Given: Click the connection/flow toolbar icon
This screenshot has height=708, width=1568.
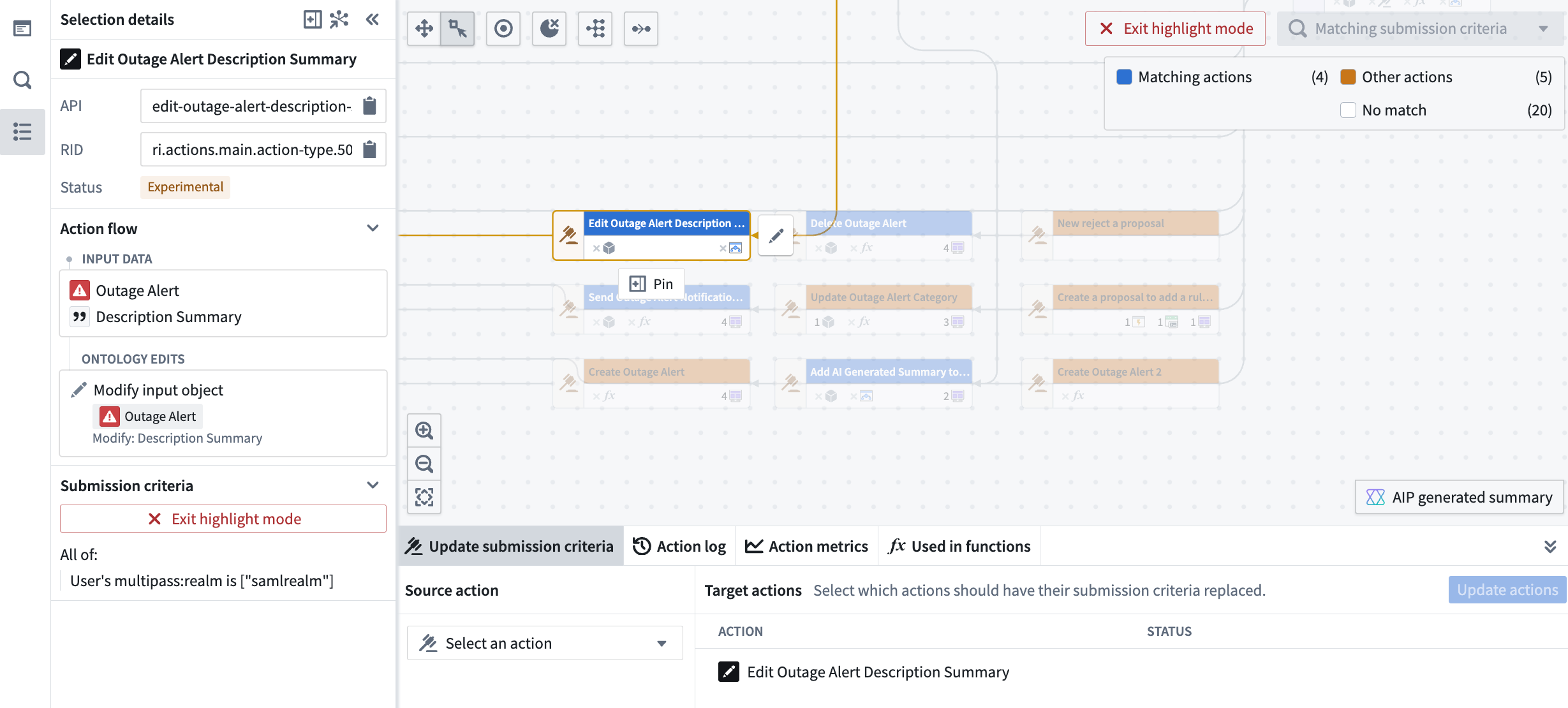Looking at the screenshot, I should click(x=640, y=28).
